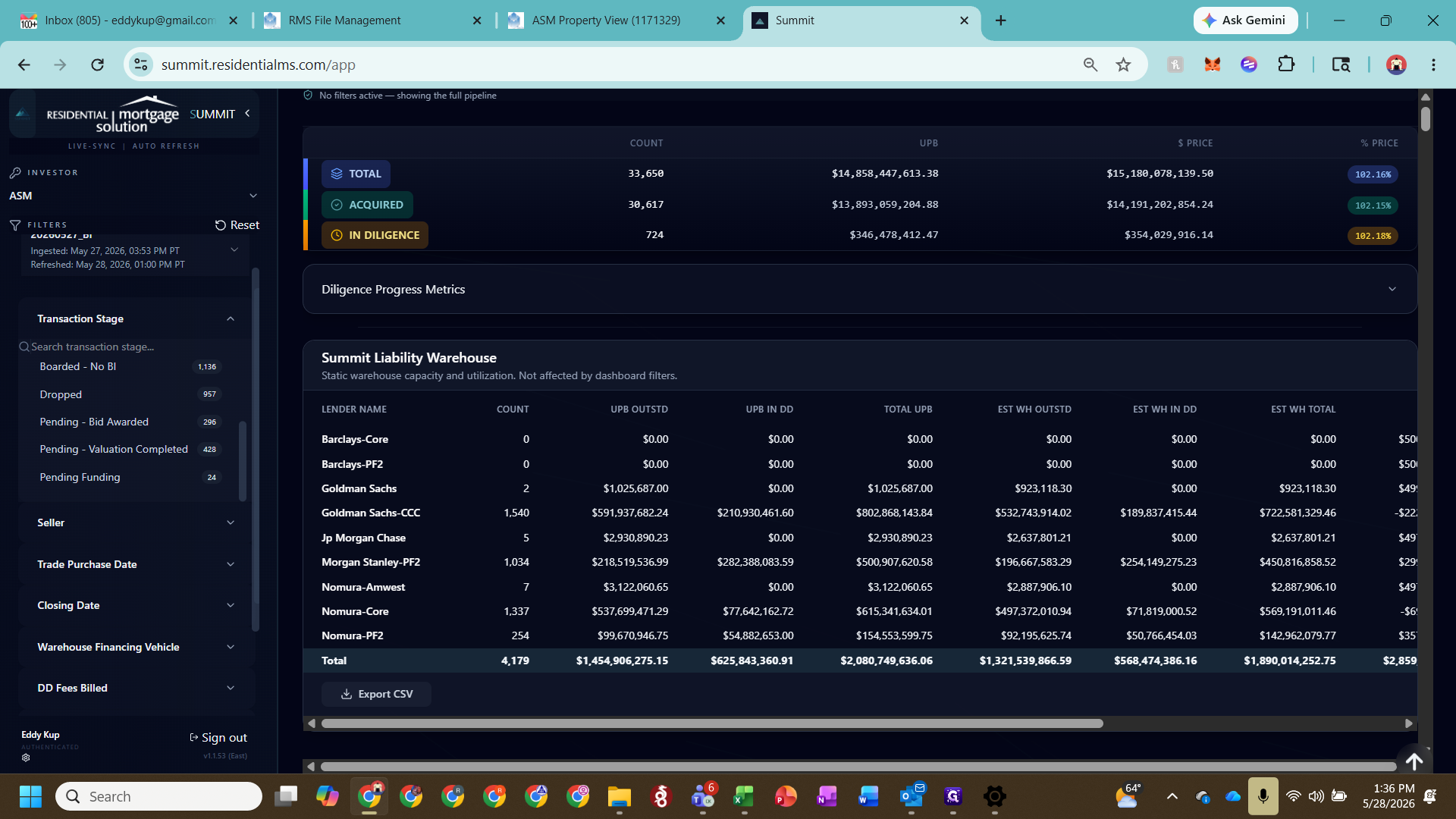Viewport: 1456px width, 819px height.
Task: Open the Chrome three-dot menu
Action: point(1433,64)
